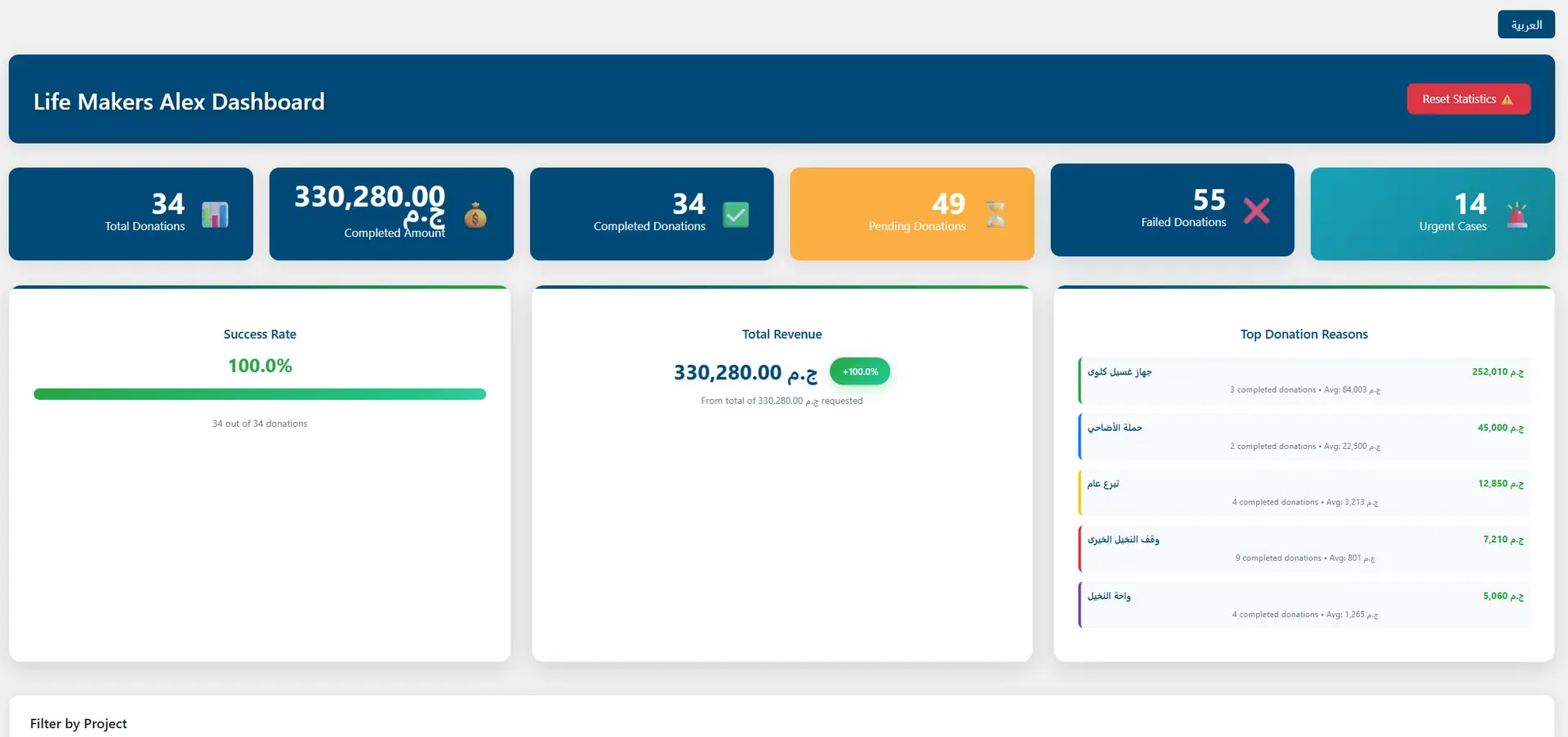Screen dimensions: 1568x737
Task: Click the siren icon on Urgent Cases card
Action: pyautogui.click(x=1517, y=215)
